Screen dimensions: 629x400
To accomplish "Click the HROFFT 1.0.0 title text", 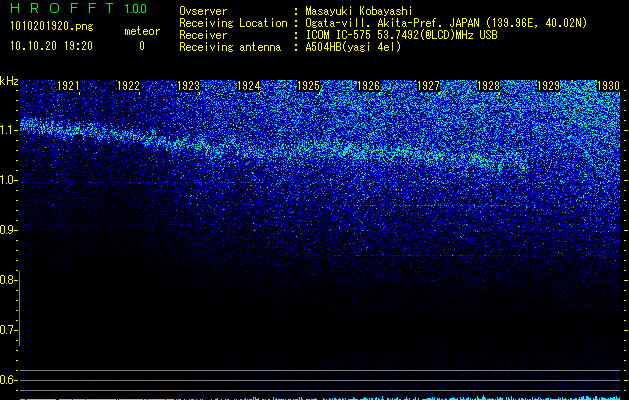I will click(x=79, y=8).
